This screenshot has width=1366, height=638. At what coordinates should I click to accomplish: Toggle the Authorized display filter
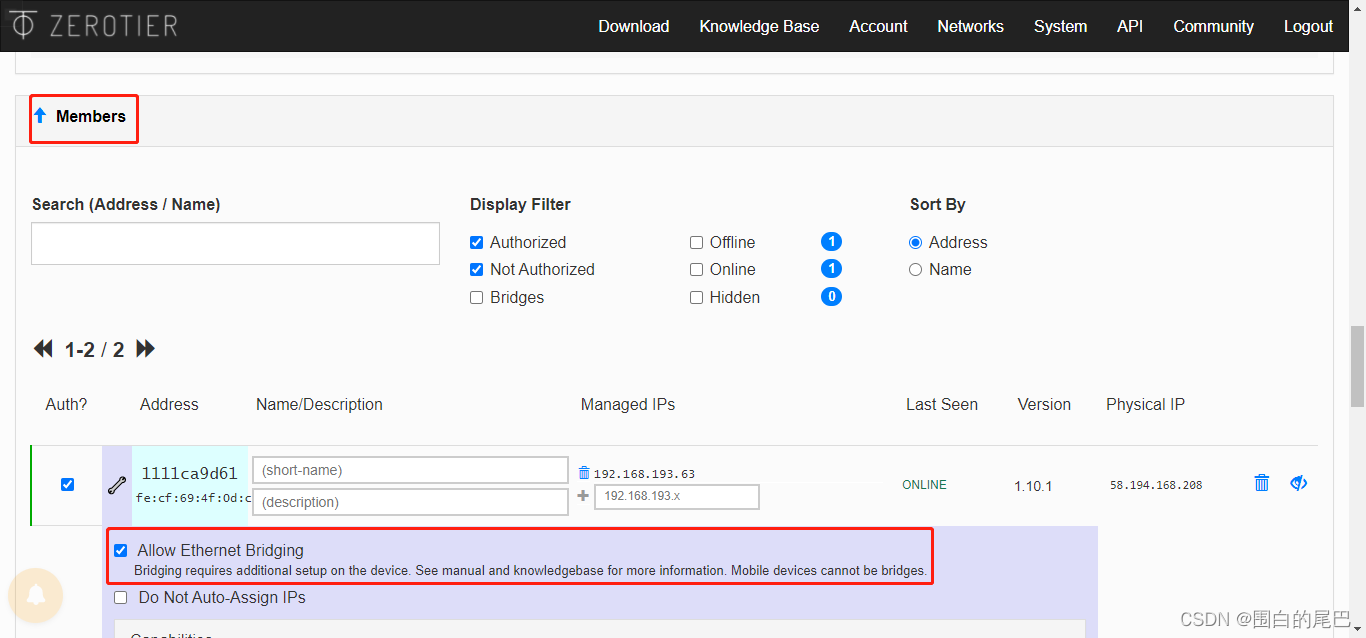pyautogui.click(x=476, y=242)
